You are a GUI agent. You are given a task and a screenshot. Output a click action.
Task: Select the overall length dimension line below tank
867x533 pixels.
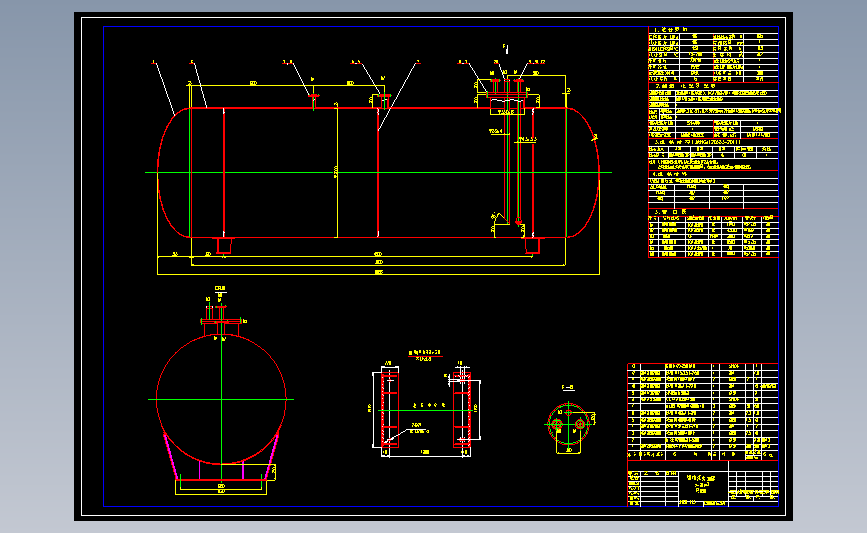(378, 274)
